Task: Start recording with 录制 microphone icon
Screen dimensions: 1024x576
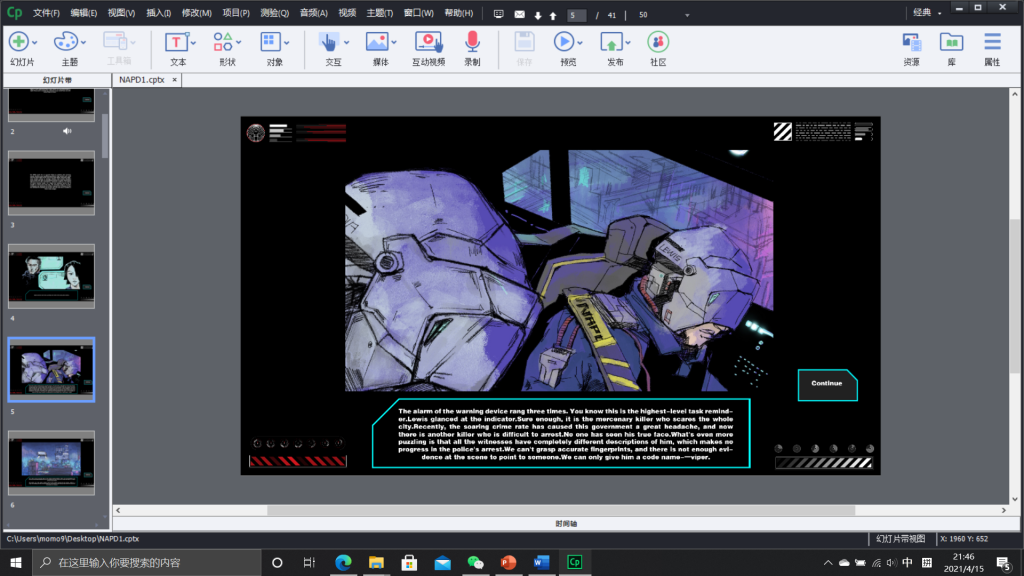Action: point(472,42)
